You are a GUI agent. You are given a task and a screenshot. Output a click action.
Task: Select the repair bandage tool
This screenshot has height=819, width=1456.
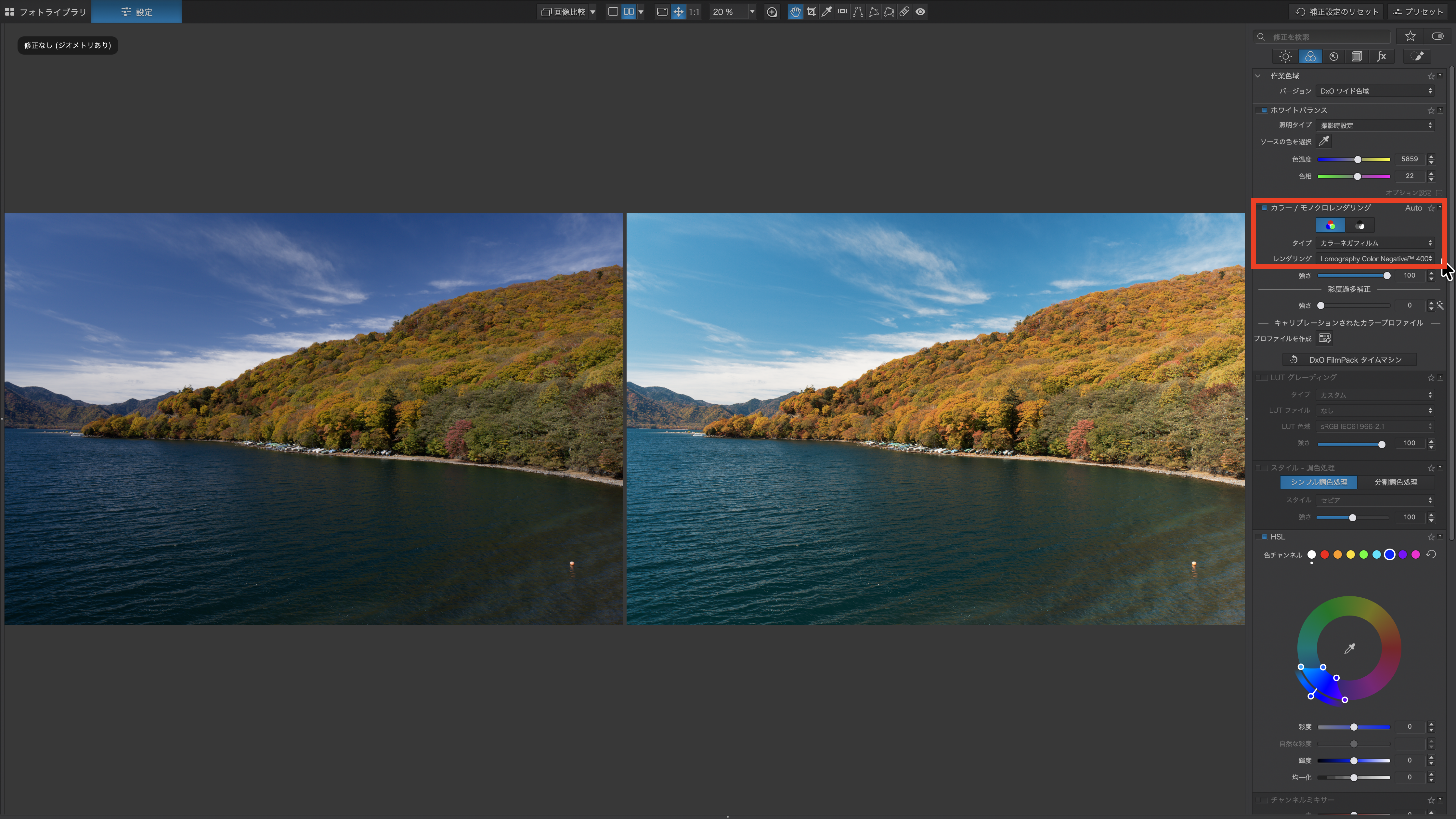coord(904,12)
